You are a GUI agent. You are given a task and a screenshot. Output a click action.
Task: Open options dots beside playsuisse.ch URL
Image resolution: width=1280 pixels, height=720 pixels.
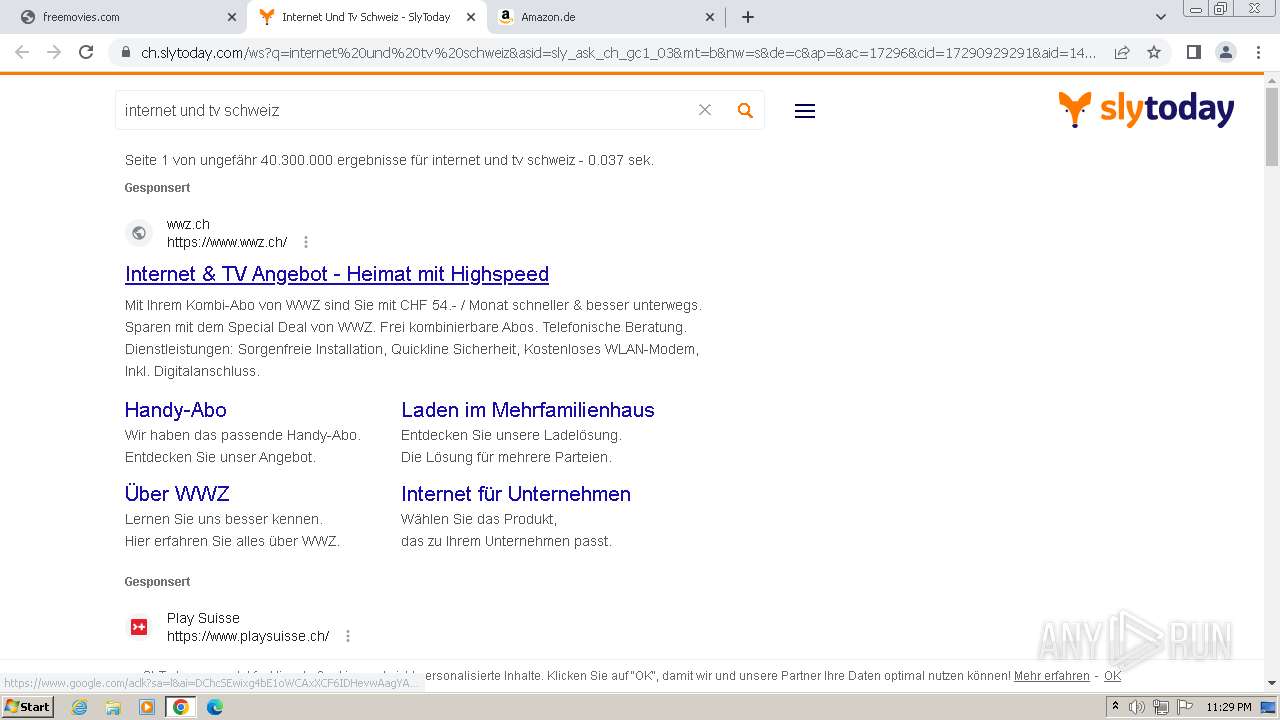pyautogui.click(x=348, y=636)
